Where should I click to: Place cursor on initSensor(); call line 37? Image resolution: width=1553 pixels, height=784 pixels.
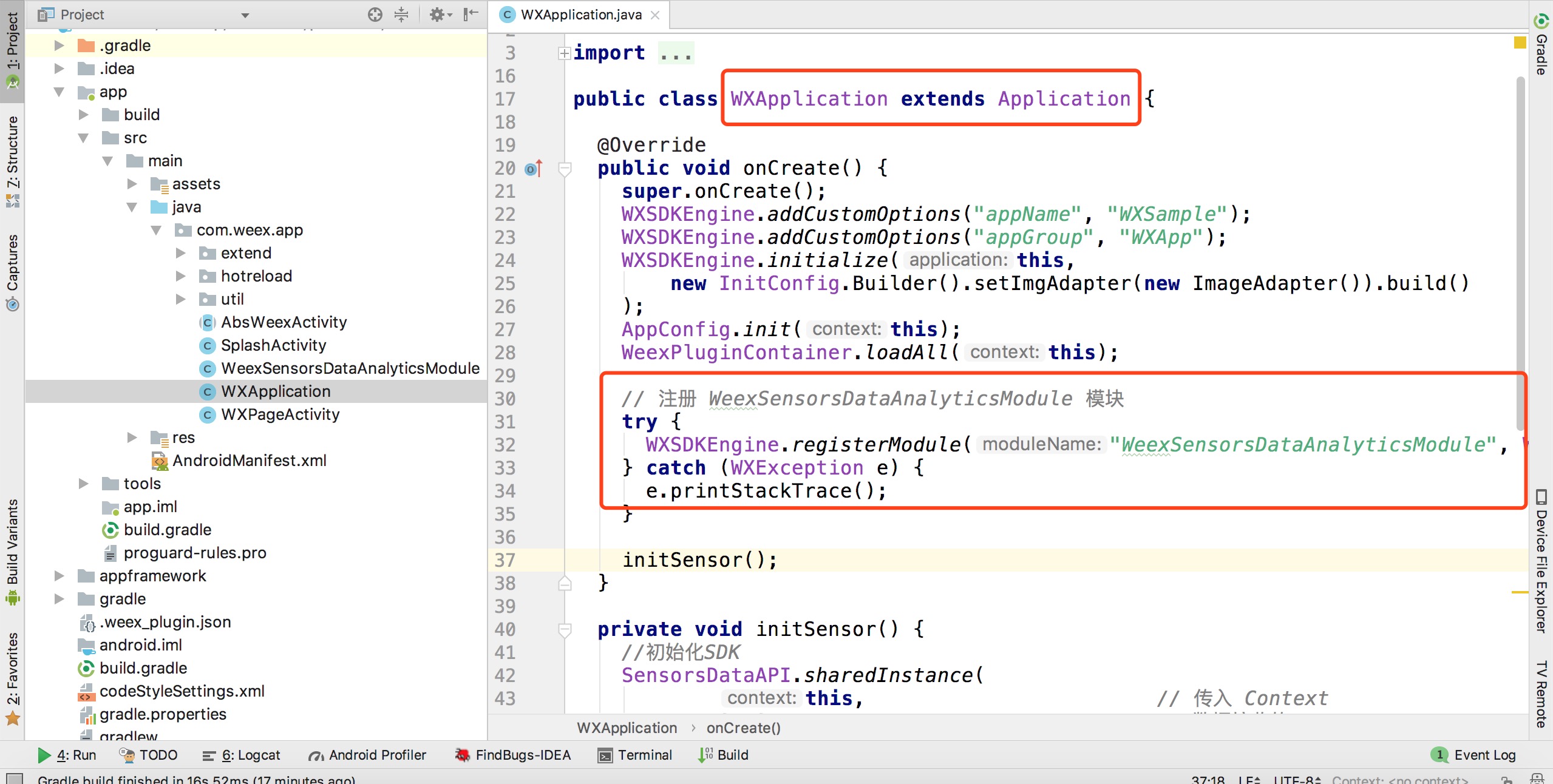699,559
